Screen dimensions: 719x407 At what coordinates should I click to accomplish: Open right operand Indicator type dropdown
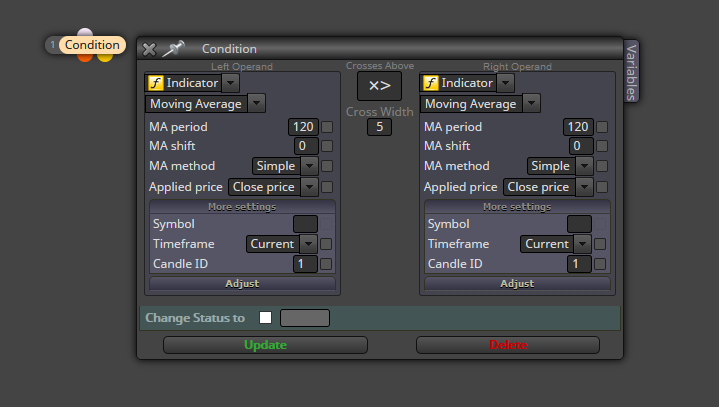tap(505, 83)
